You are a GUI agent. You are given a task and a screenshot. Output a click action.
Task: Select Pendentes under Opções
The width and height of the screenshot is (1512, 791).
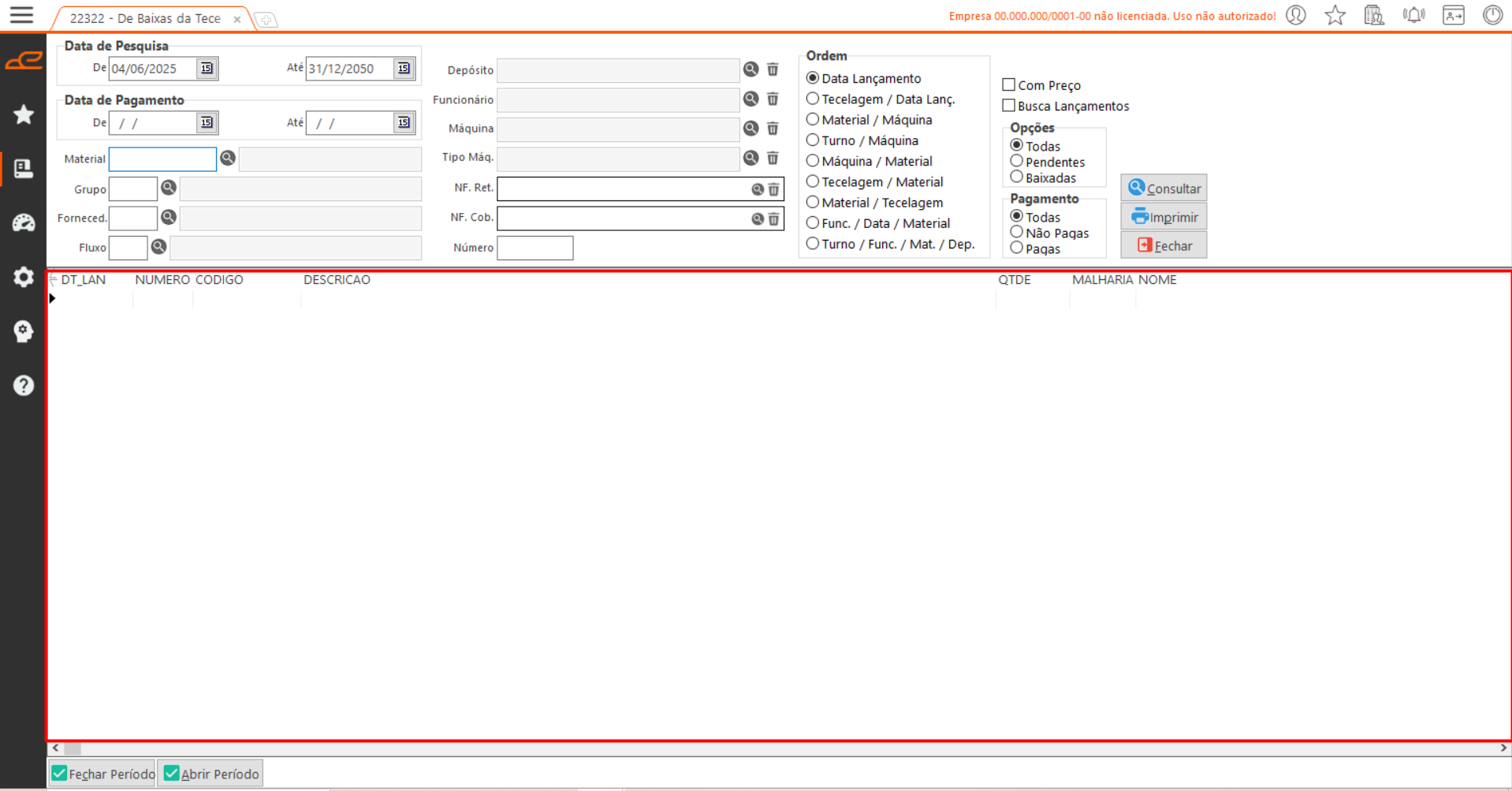tap(1017, 162)
